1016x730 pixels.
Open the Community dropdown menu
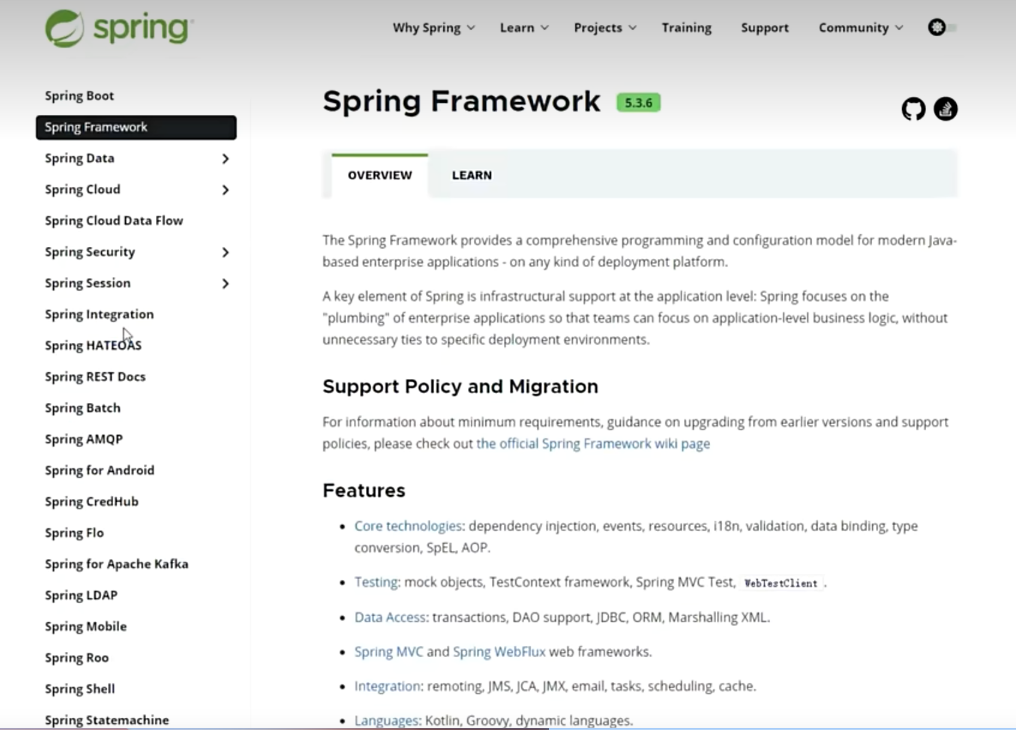pos(860,28)
